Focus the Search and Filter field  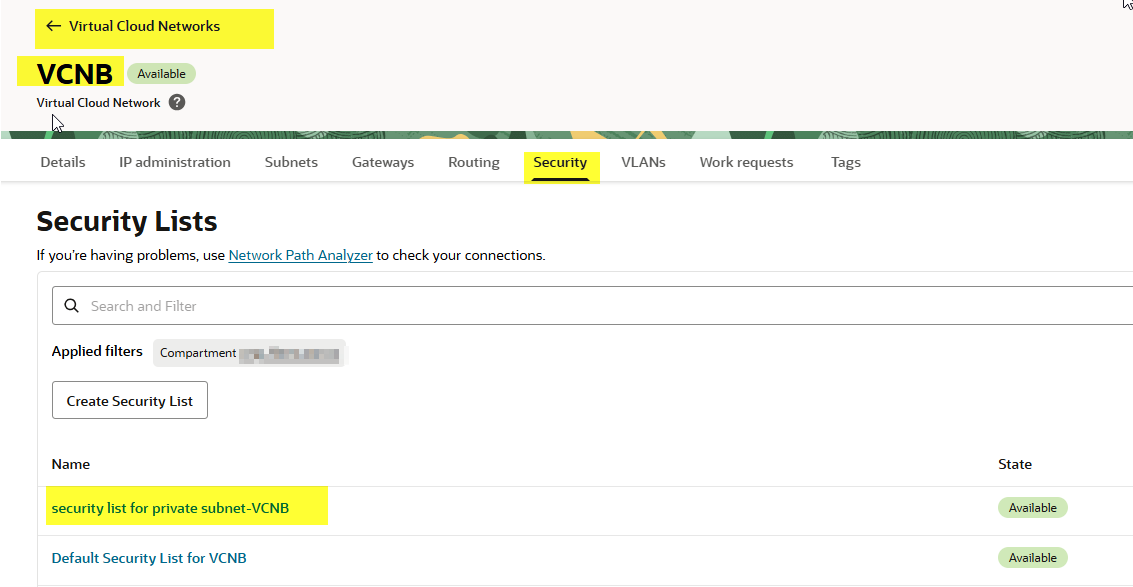(x=600, y=306)
